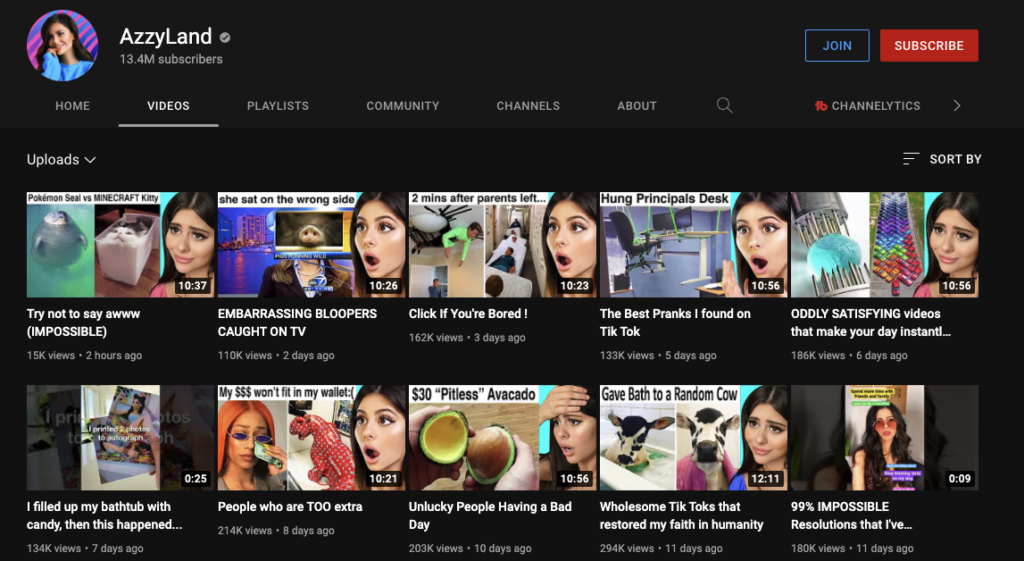
Task: Click the red SUBSCRIBE button
Action: pyautogui.click(x=929, y=46)
